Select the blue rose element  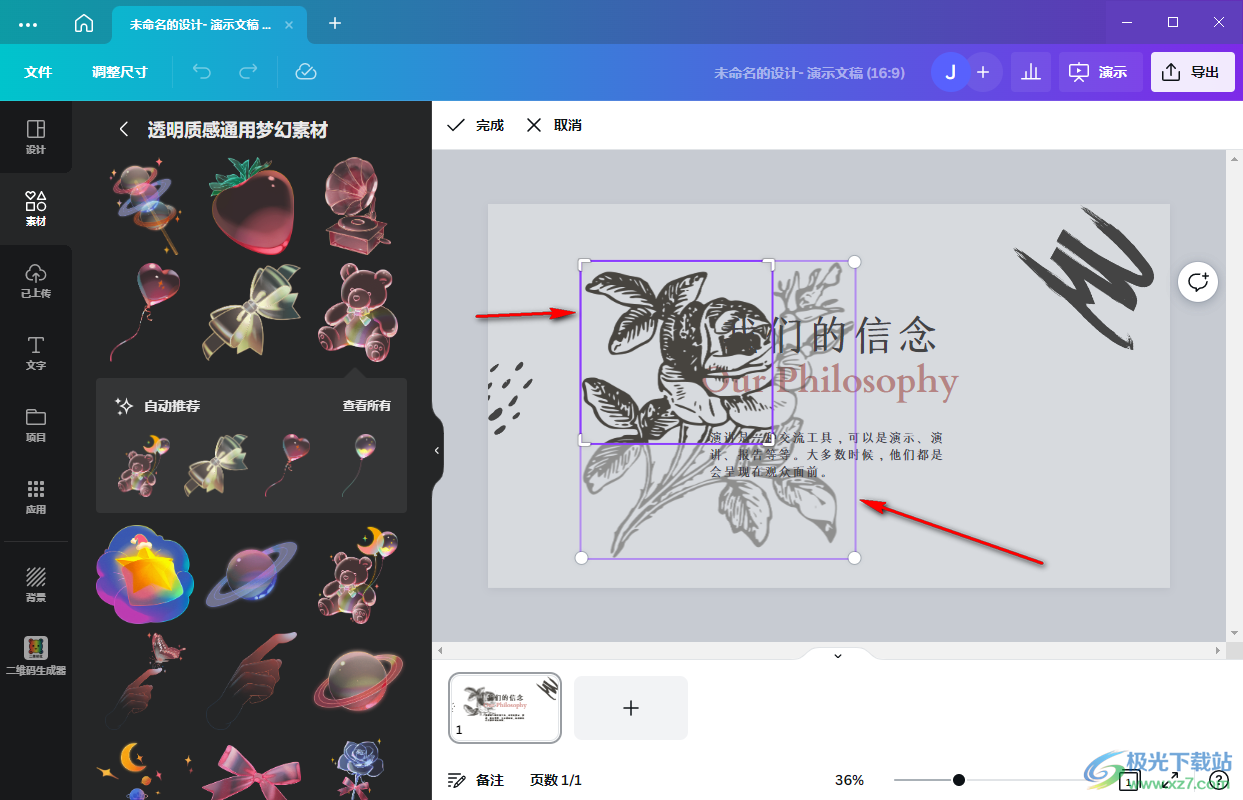pos(358,772)
